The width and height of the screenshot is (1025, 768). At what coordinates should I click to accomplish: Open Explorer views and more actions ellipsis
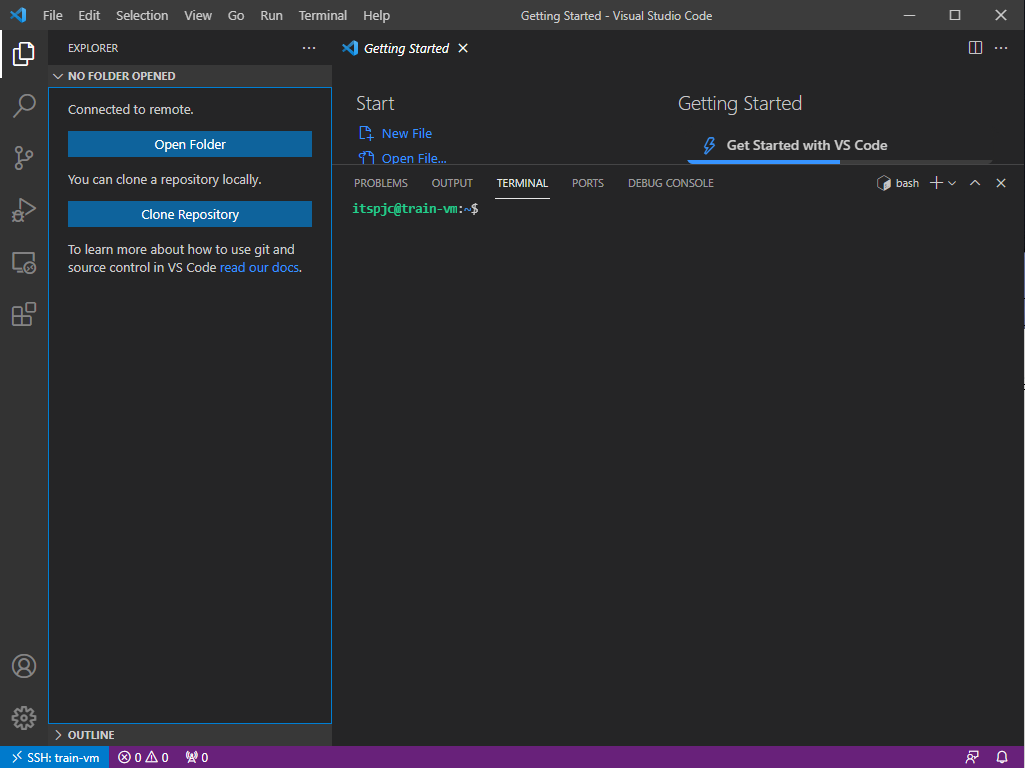click(309, 48)
